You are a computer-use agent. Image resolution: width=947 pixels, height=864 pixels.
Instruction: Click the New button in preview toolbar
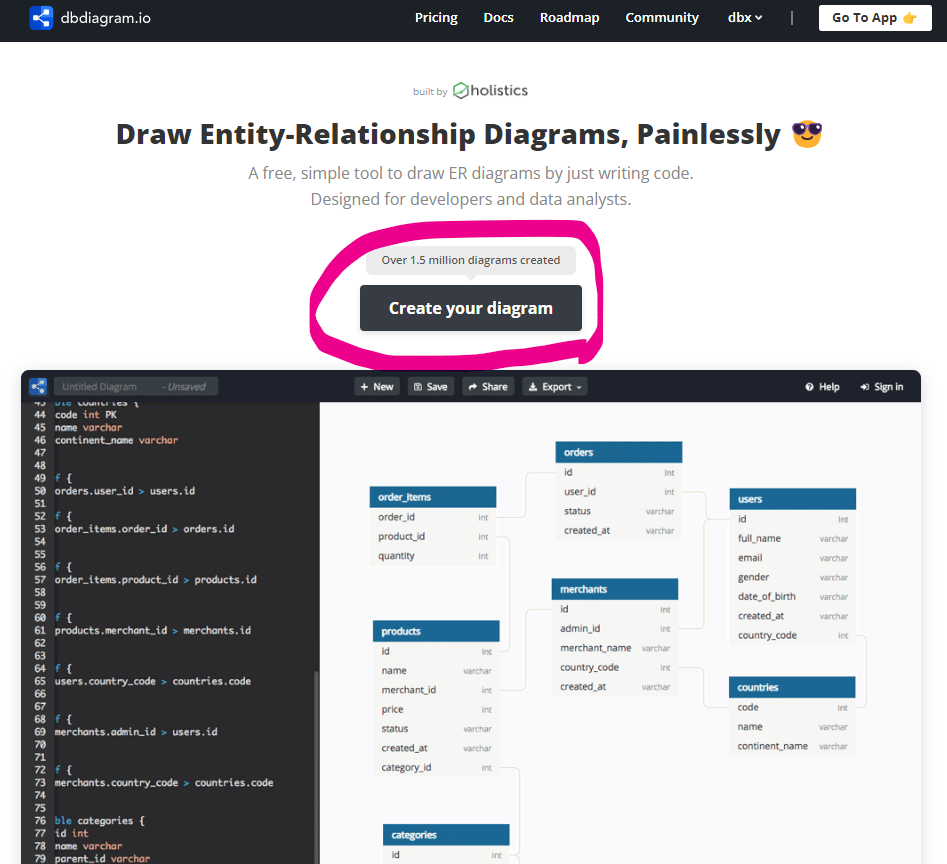click(x=377, y=386)
